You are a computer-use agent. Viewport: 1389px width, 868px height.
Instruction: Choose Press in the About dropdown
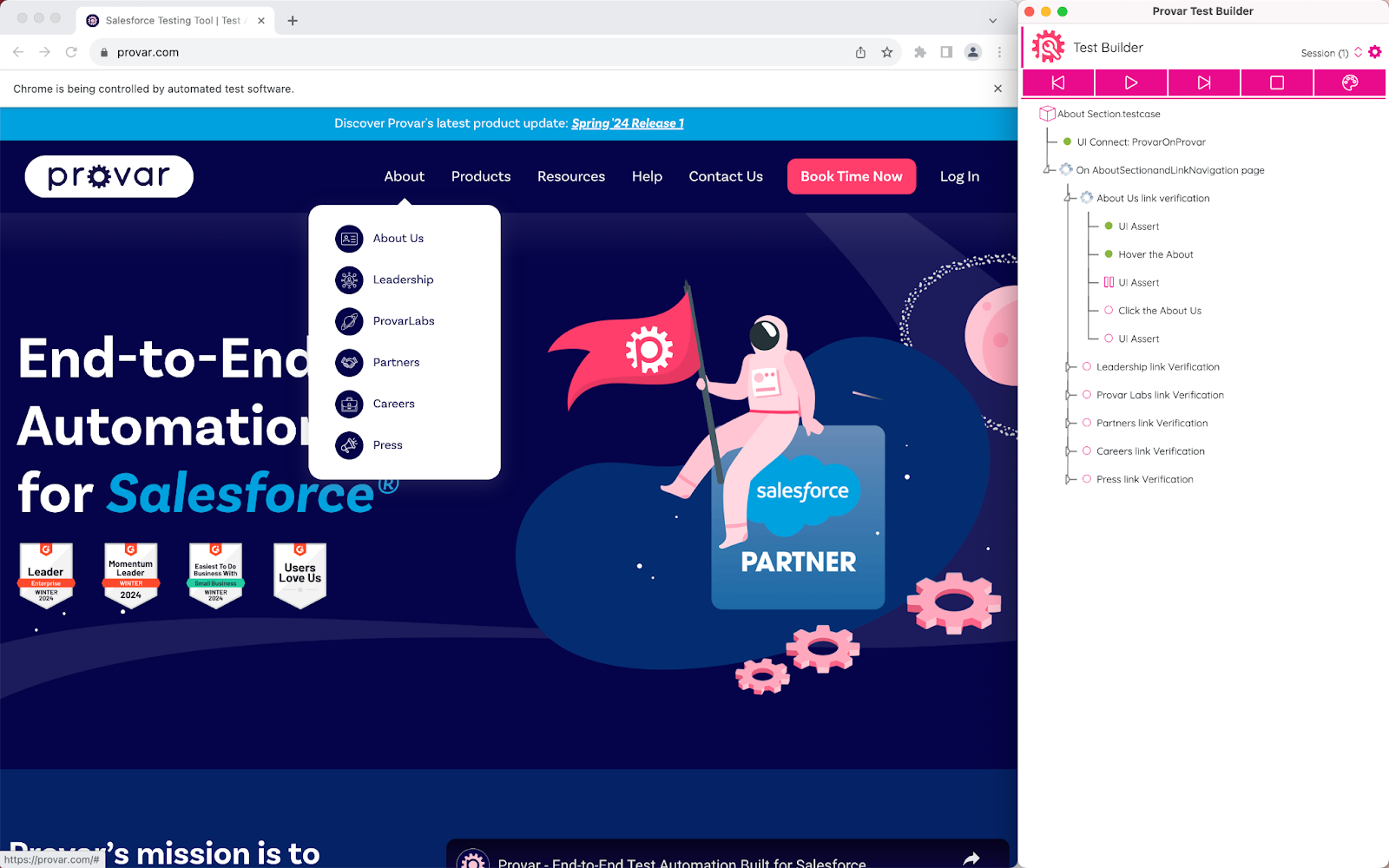click(388, 445)
